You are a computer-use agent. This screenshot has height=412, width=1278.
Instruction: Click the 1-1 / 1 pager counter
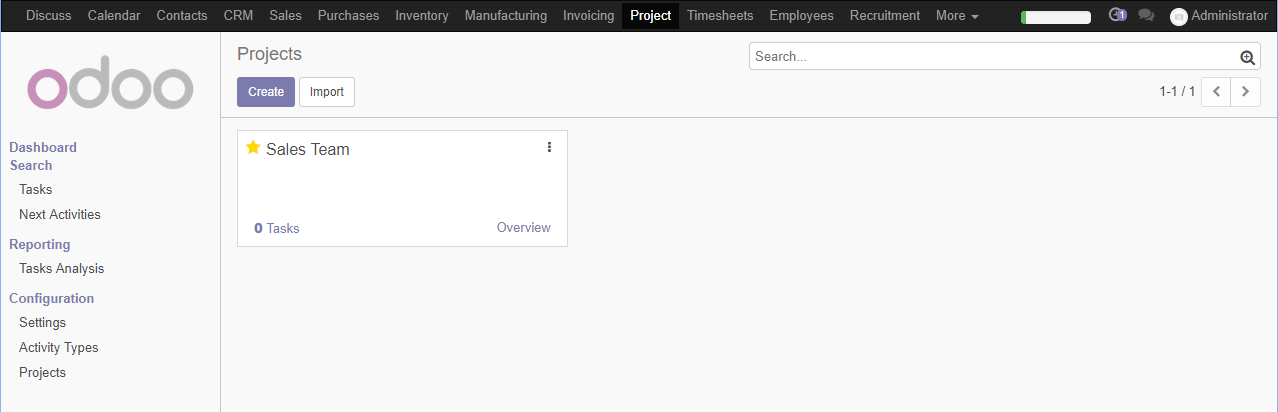point(1177,91)
